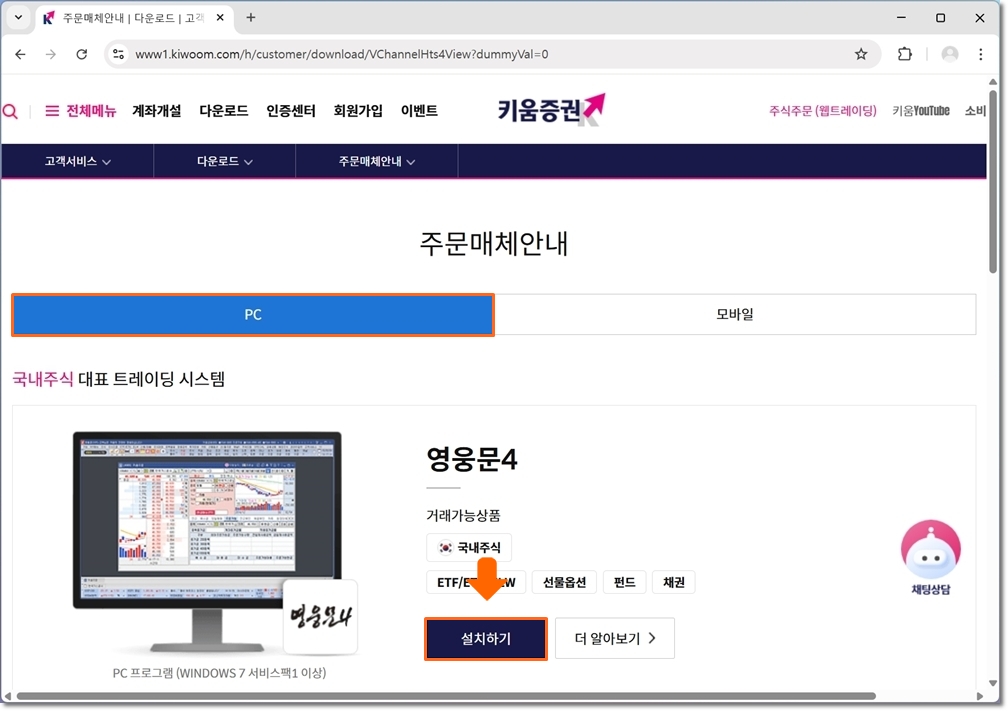1008x711 pixels.
Task: Click the PC 프로그램 system requirement caption
Action: (219, 673)
